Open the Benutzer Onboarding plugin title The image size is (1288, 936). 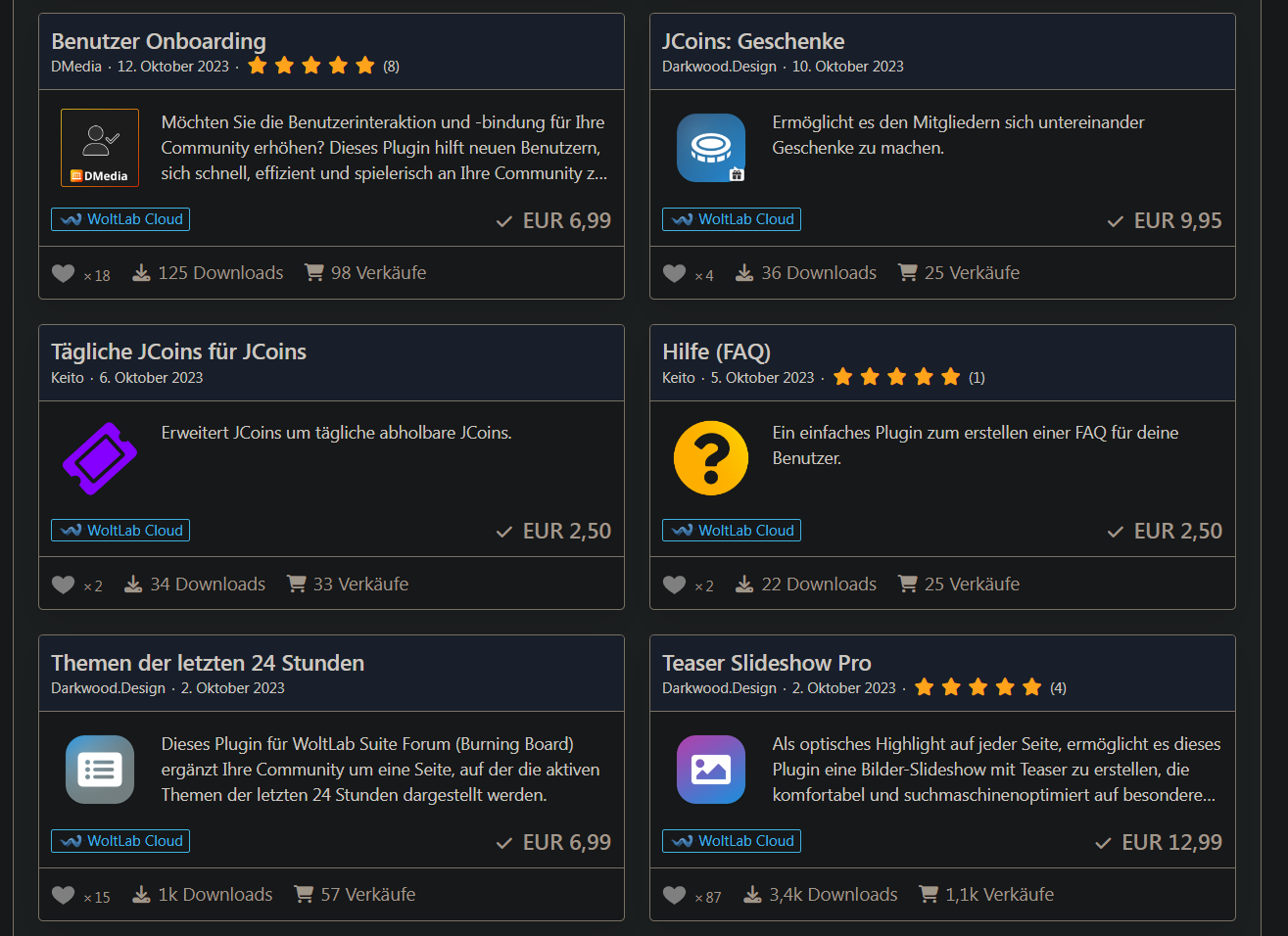(x=159, y=41)
